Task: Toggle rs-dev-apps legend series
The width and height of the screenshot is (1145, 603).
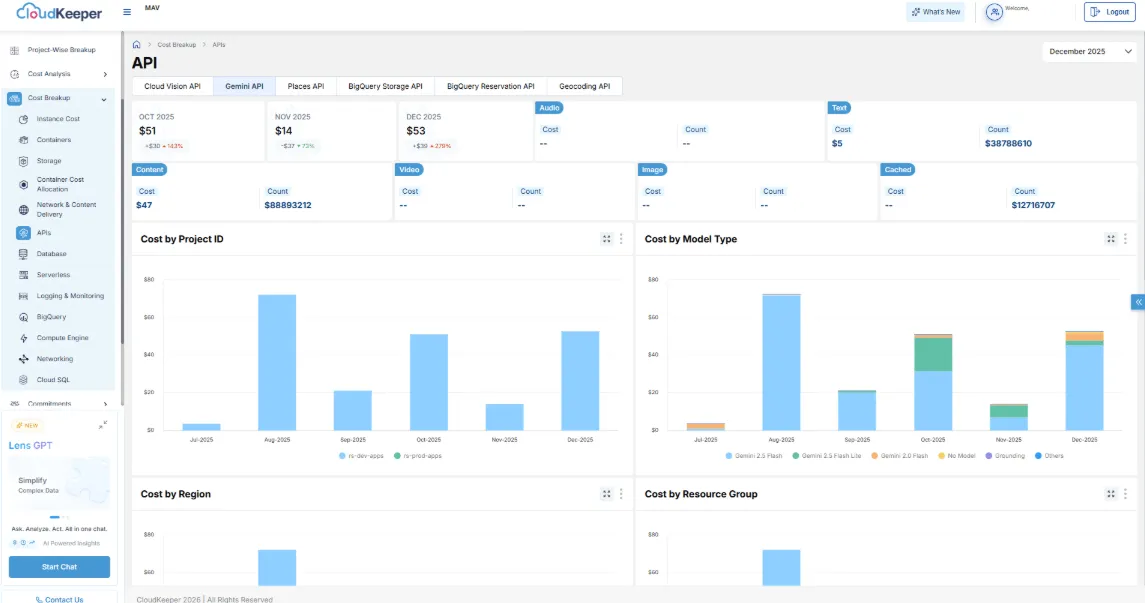Action: 361,456
